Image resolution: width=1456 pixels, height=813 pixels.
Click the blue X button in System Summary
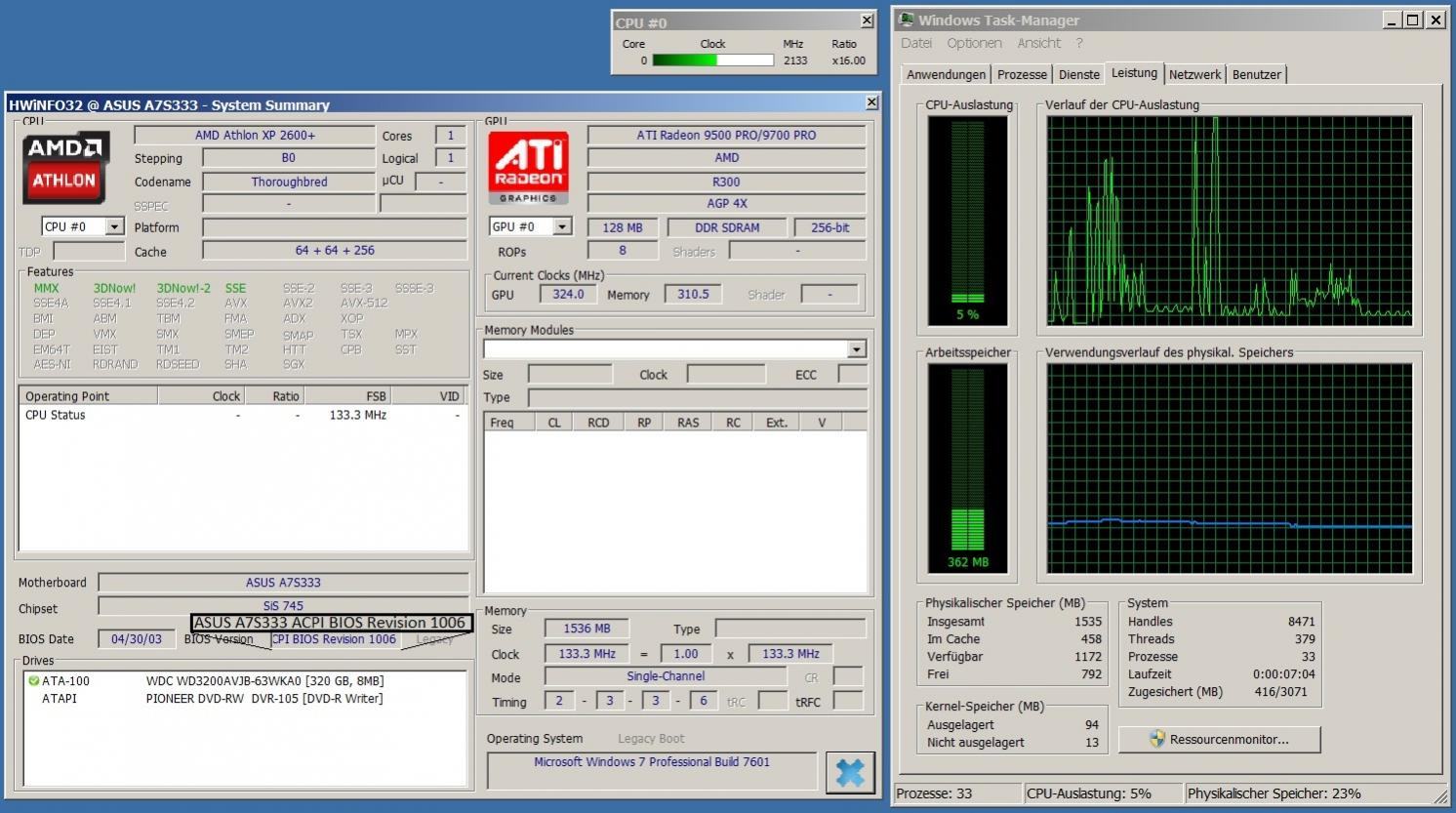849,772
